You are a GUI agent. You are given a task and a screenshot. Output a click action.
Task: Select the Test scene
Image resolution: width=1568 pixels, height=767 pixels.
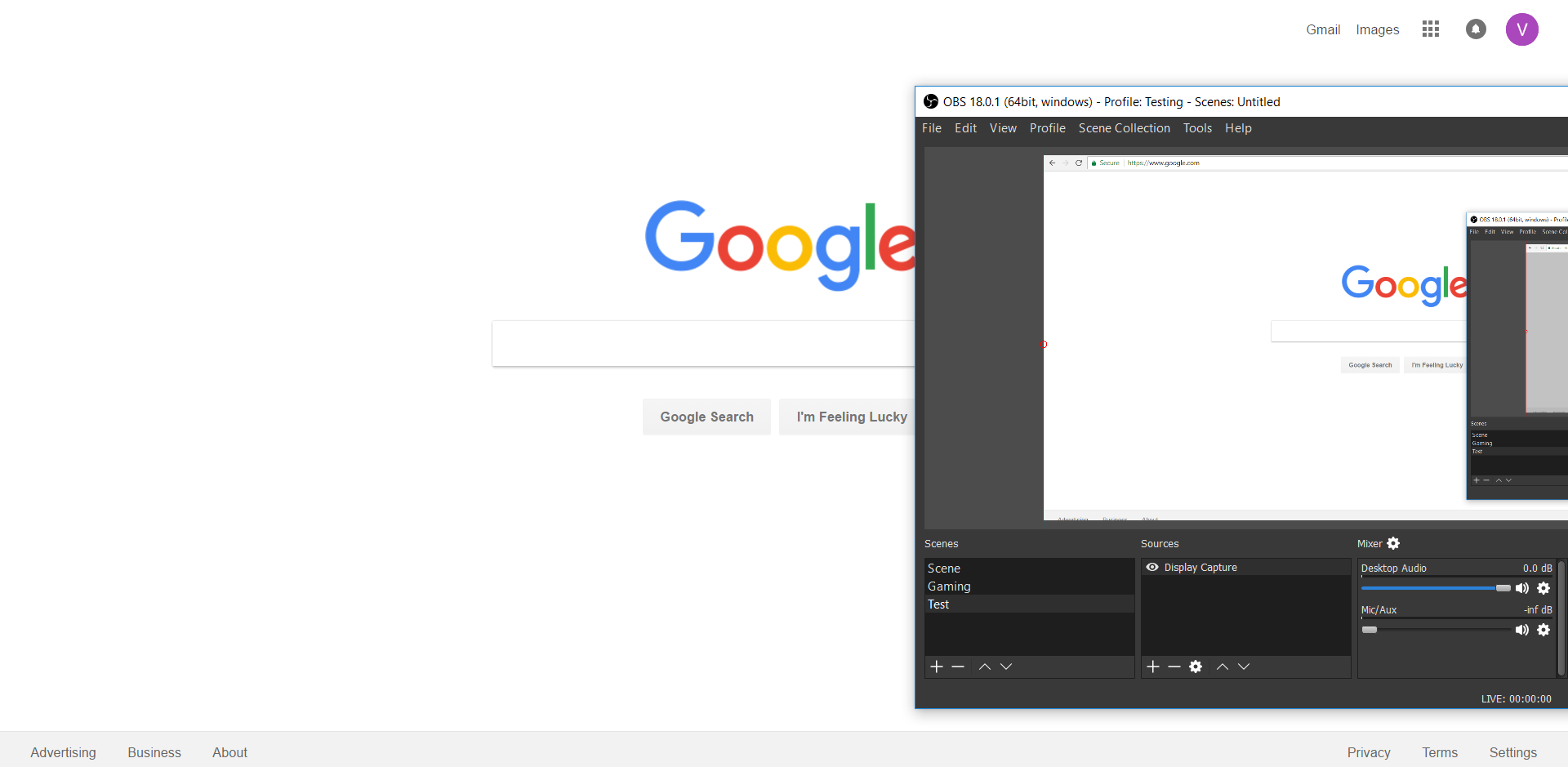click(x=1029, y=604)
